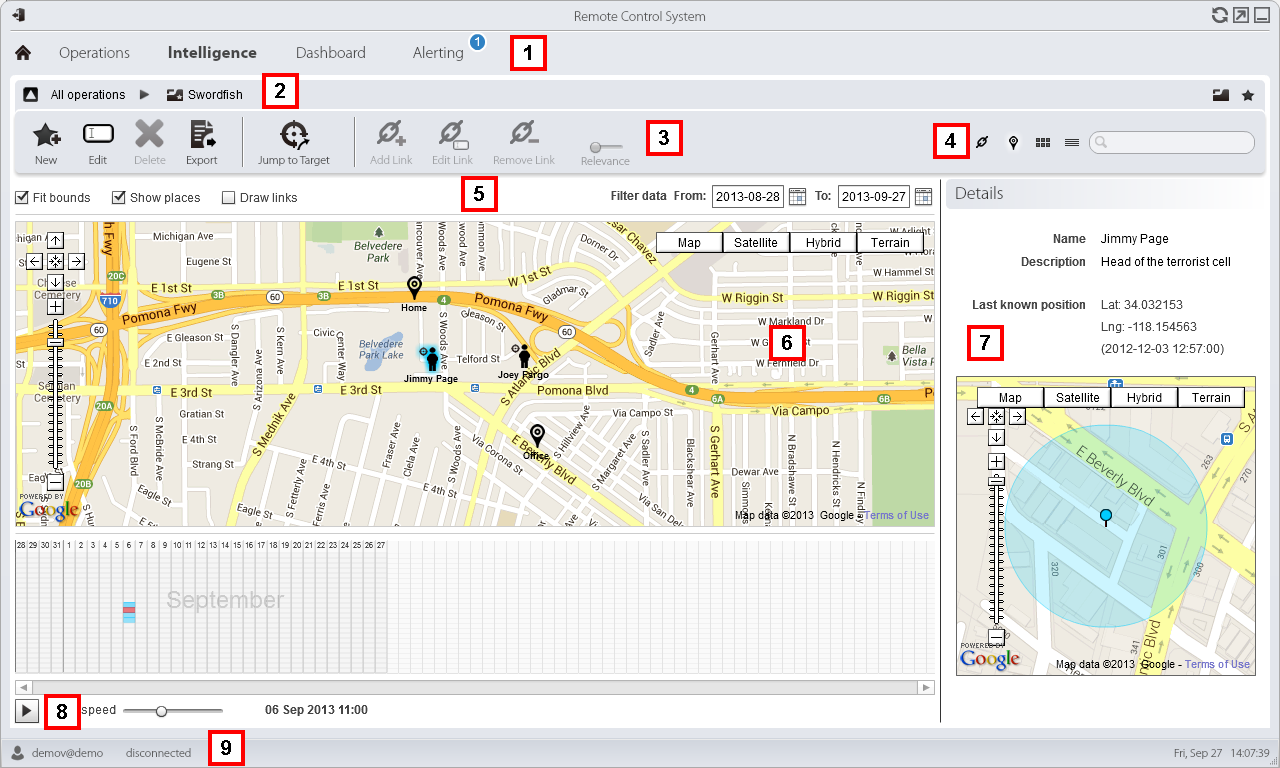Mark Swordfish operation as favorite with star icon
This screenshot has width=1280, height=768.
(x=1248, y=94)
